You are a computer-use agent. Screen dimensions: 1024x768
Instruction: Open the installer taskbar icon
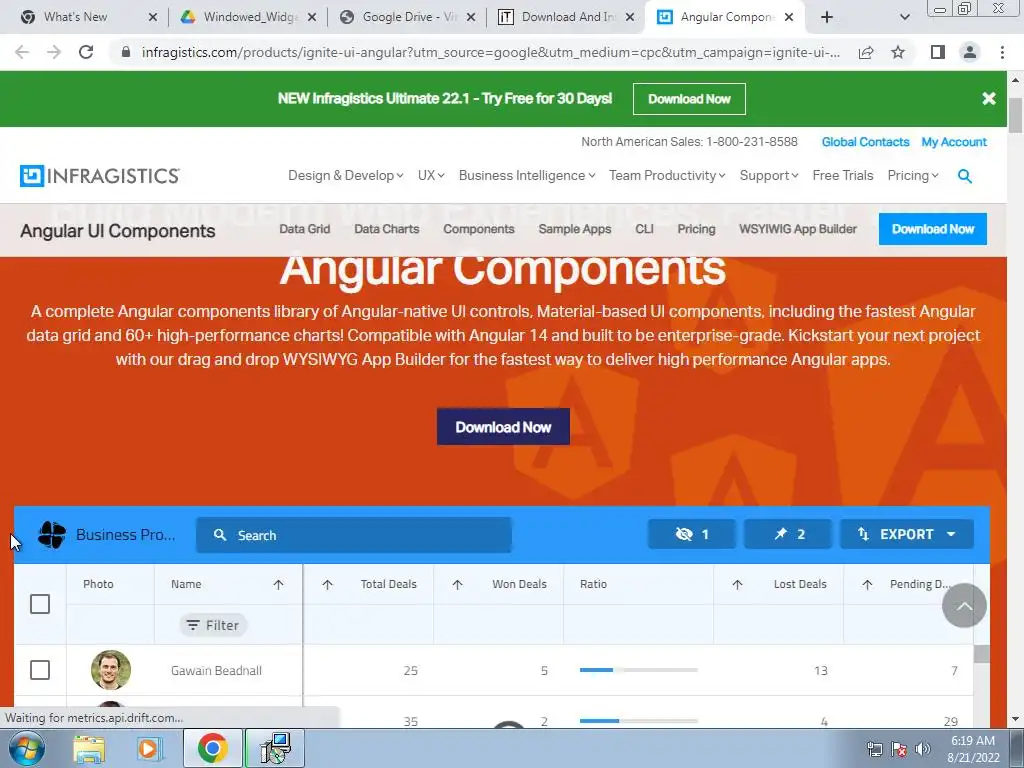(x=275, y=748)
